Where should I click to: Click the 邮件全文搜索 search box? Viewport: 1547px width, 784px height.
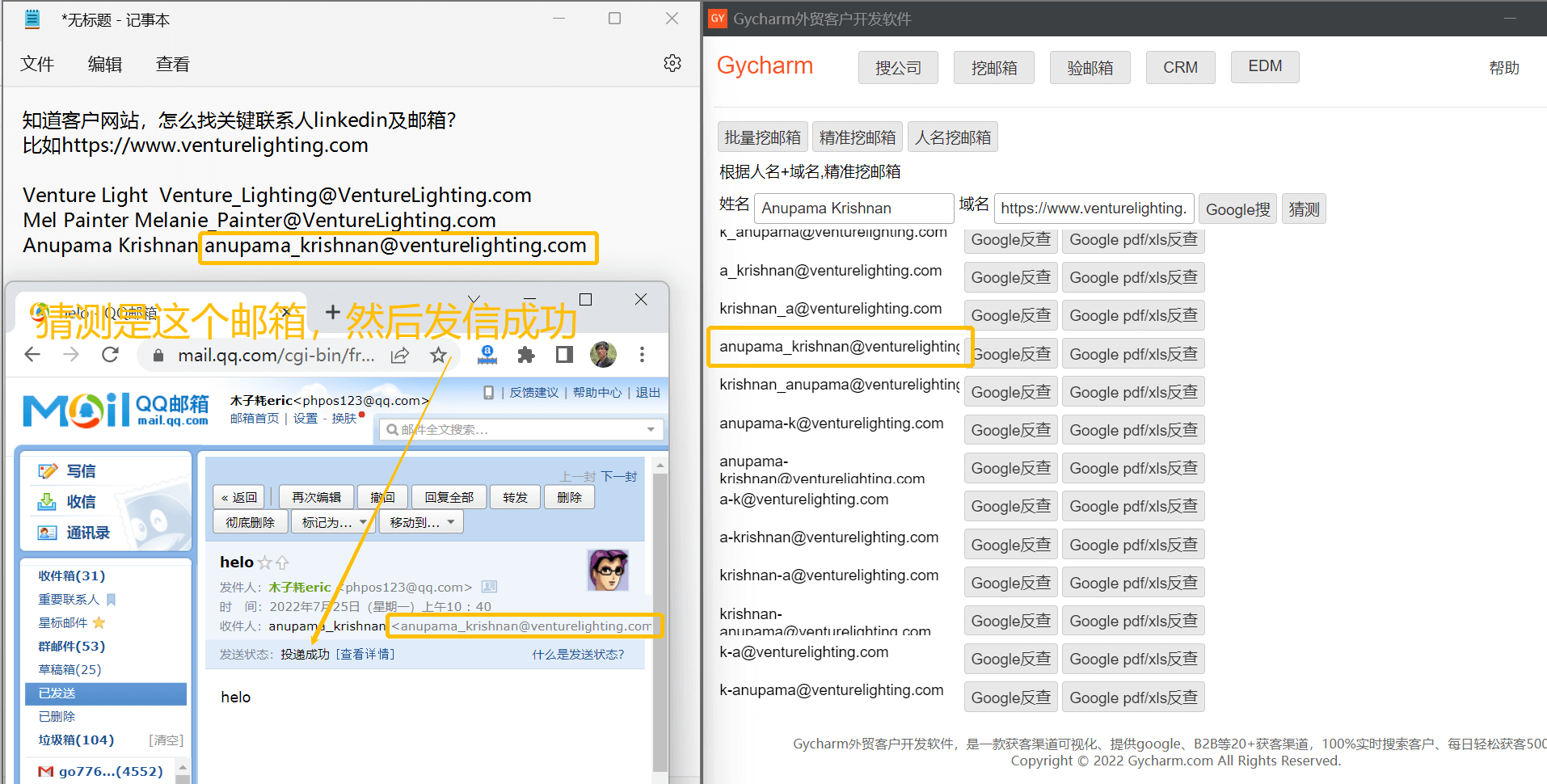pos(521,430)
